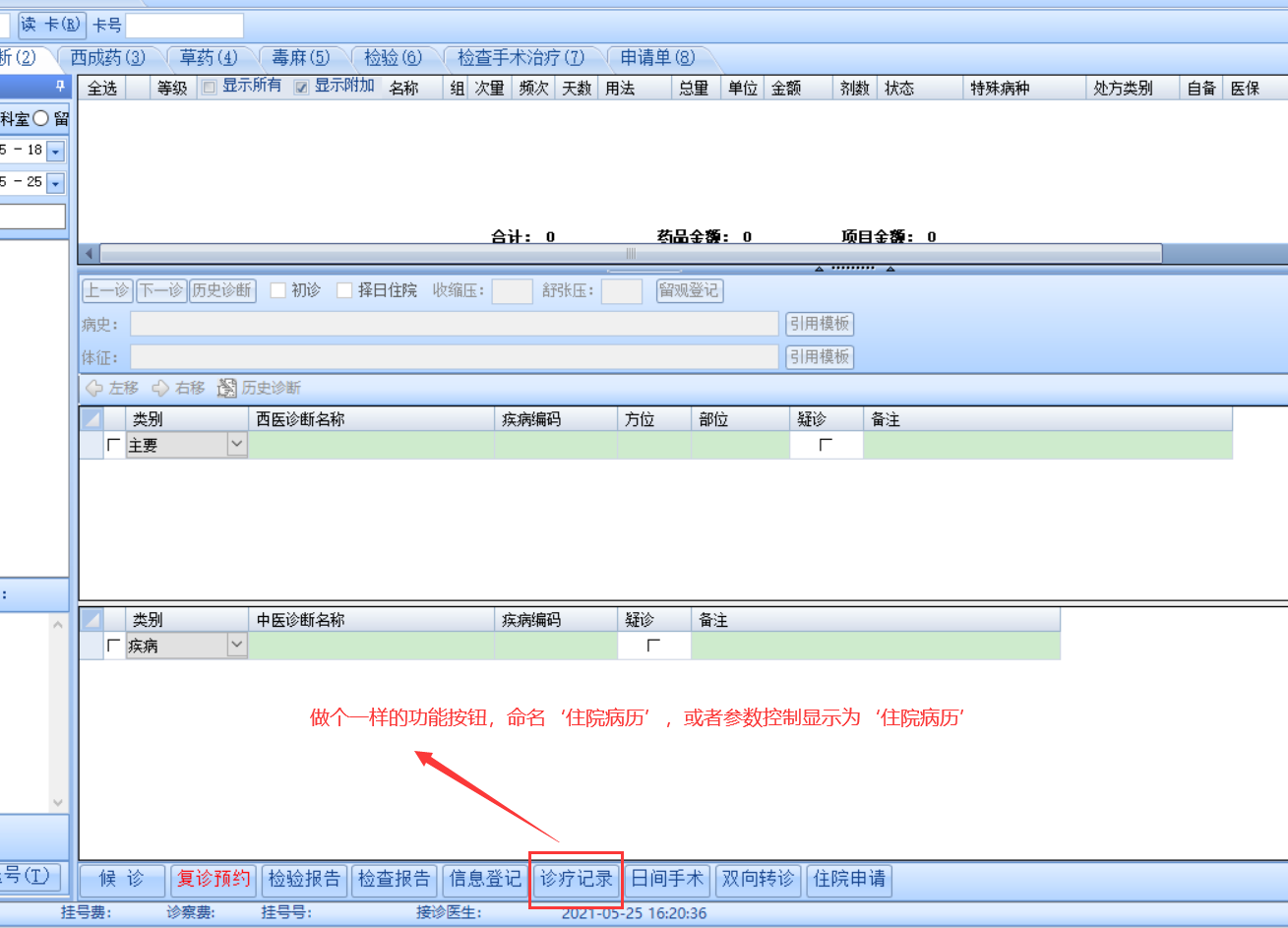The image size is (1288, 928).
Task: Click the 上一诊 button
Action: 107,290
